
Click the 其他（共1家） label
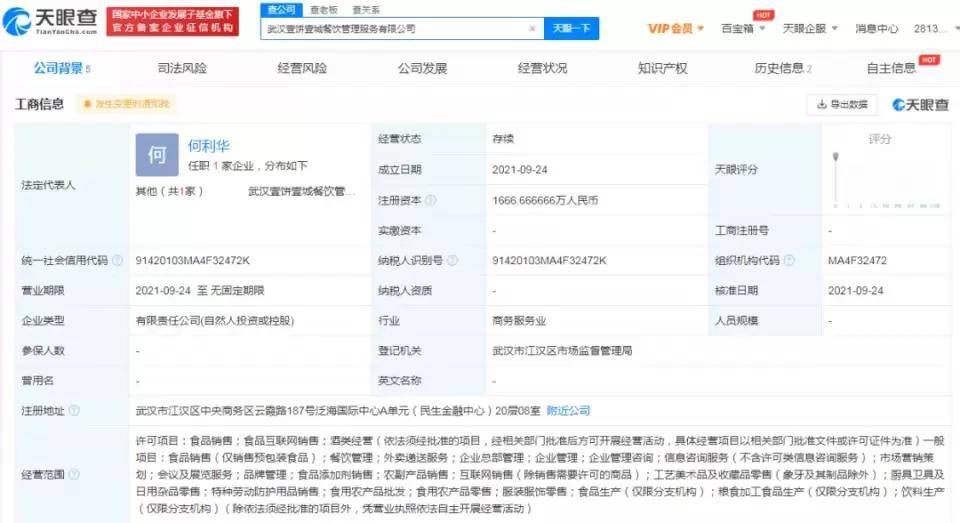pos(169,192)
